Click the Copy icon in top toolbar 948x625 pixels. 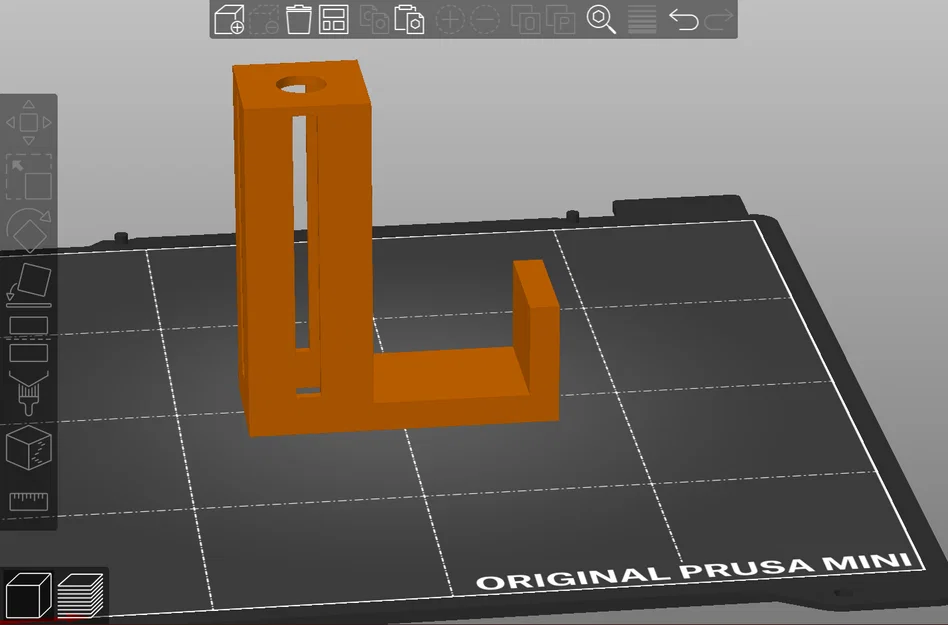point(374,19)
